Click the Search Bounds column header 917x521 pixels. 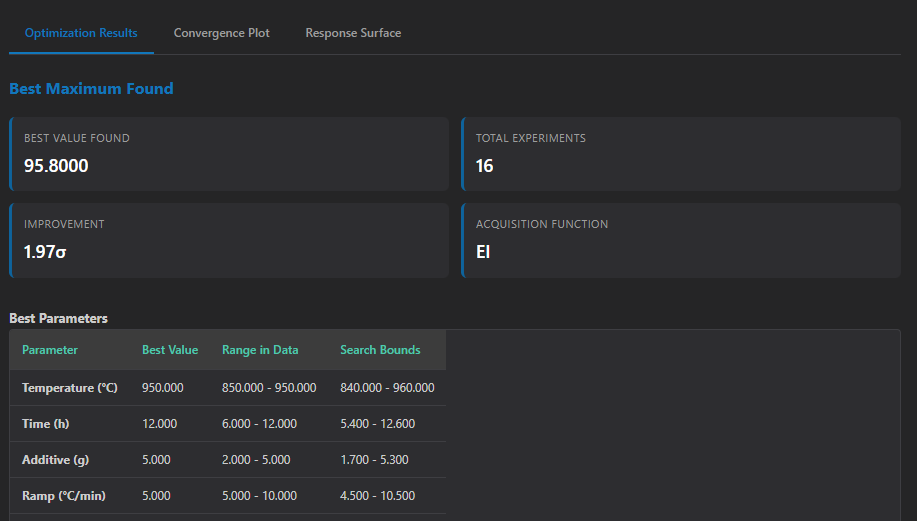point(380,350)
